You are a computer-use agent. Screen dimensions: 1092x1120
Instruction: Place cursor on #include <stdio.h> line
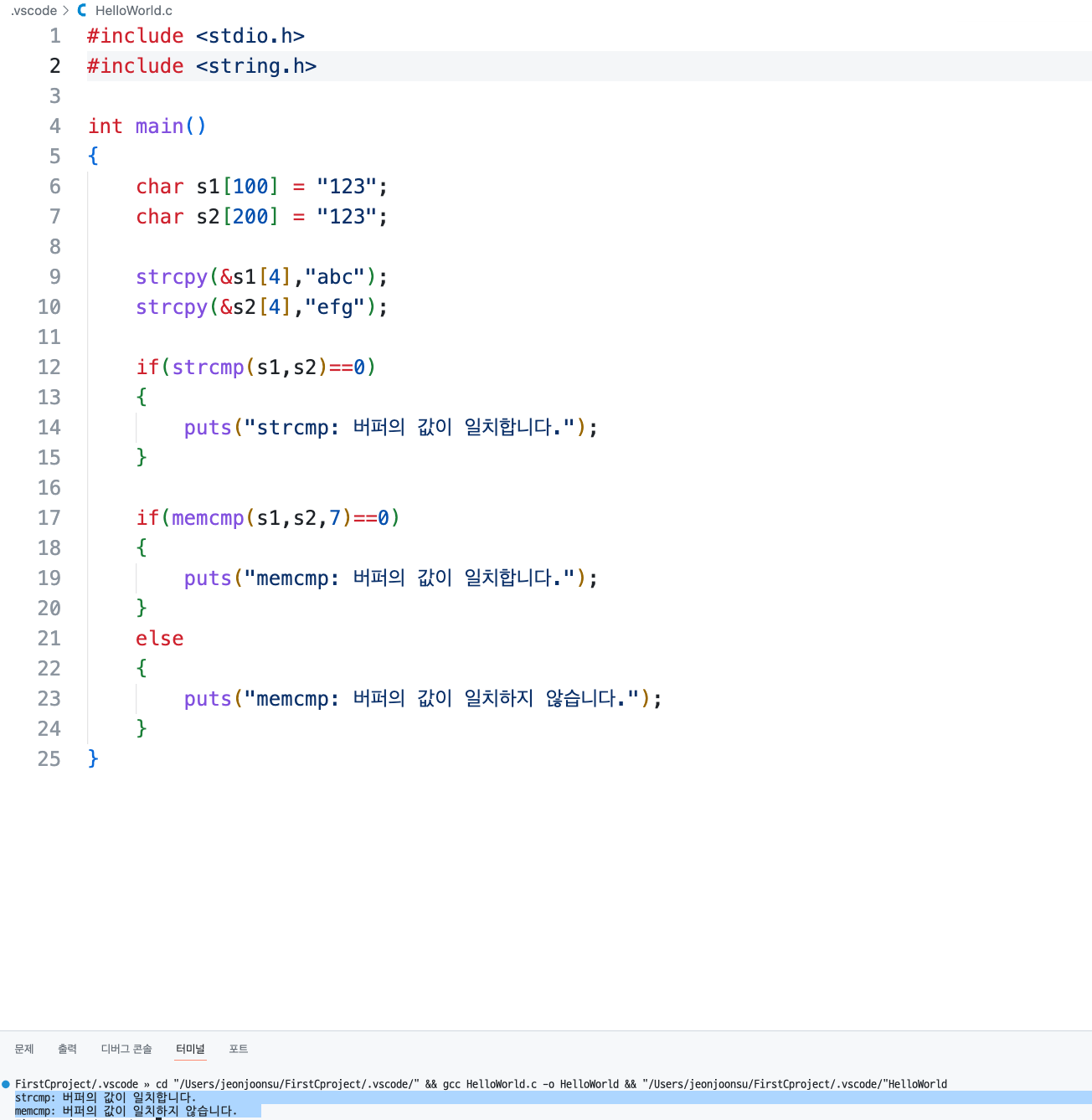coord(196,36)
